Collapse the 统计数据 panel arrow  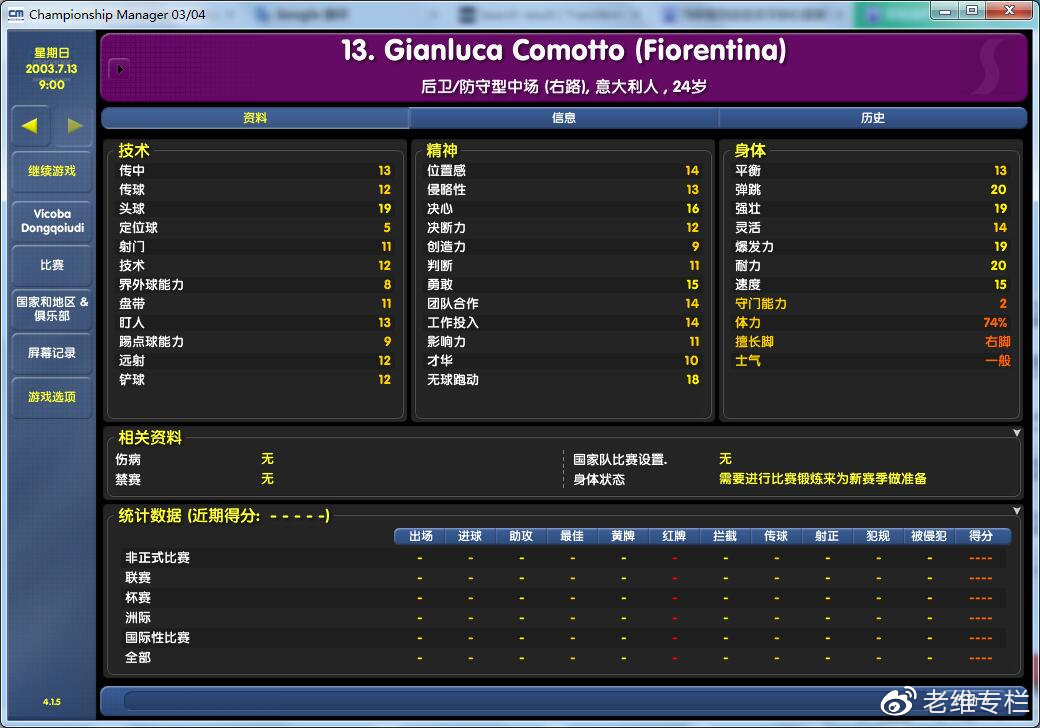pos(1016,511)
